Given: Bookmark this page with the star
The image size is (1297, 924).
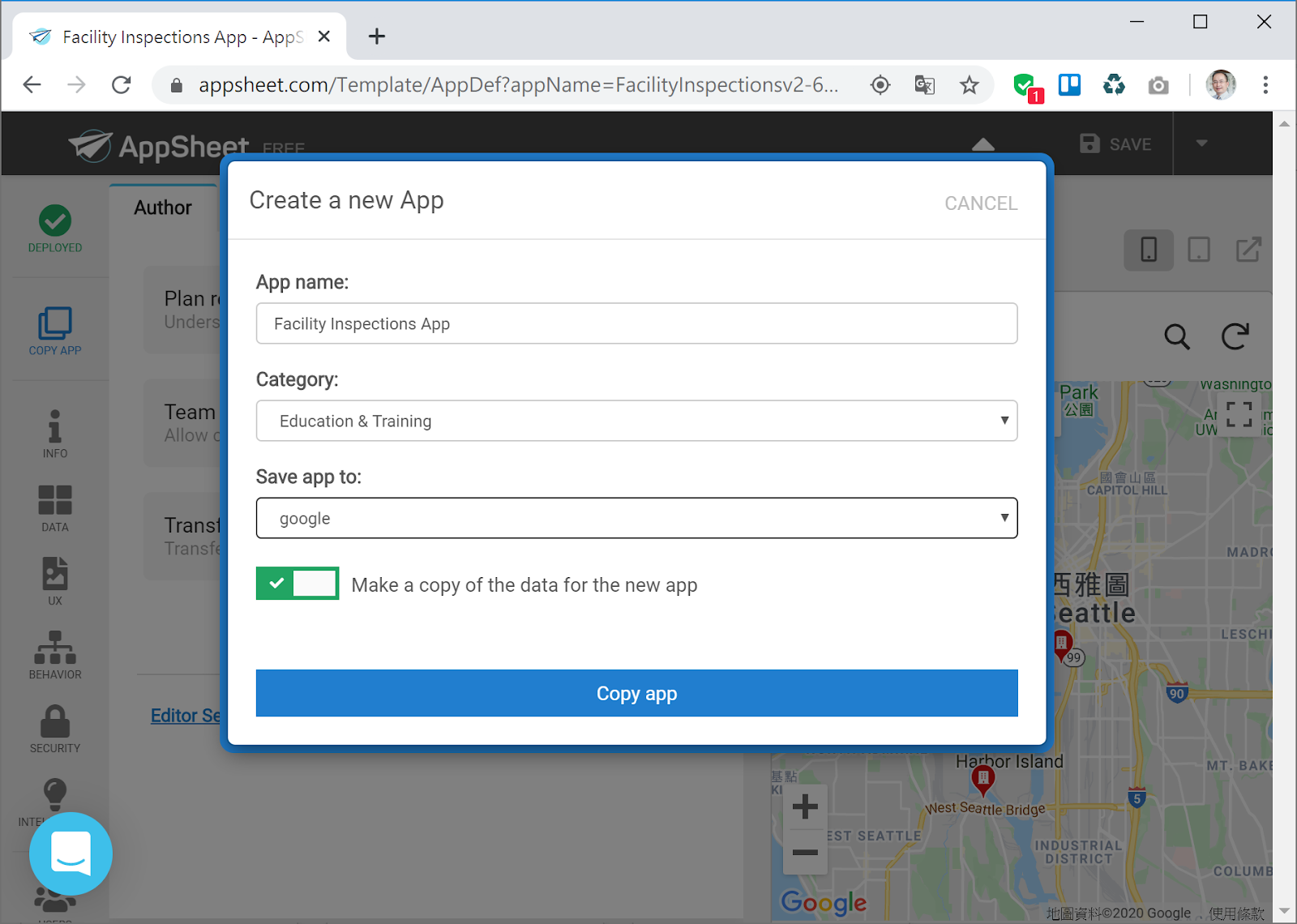Looking at the screenshot, I should pos(970,85).
